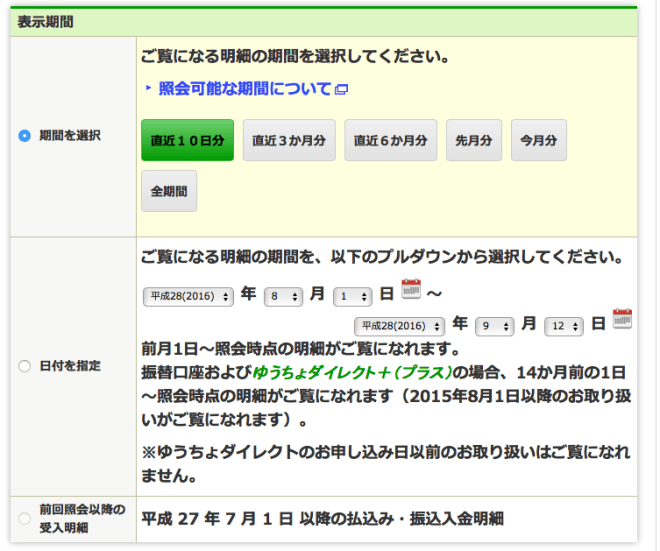Open the start day dropdown showing 1

click(353, 297)
